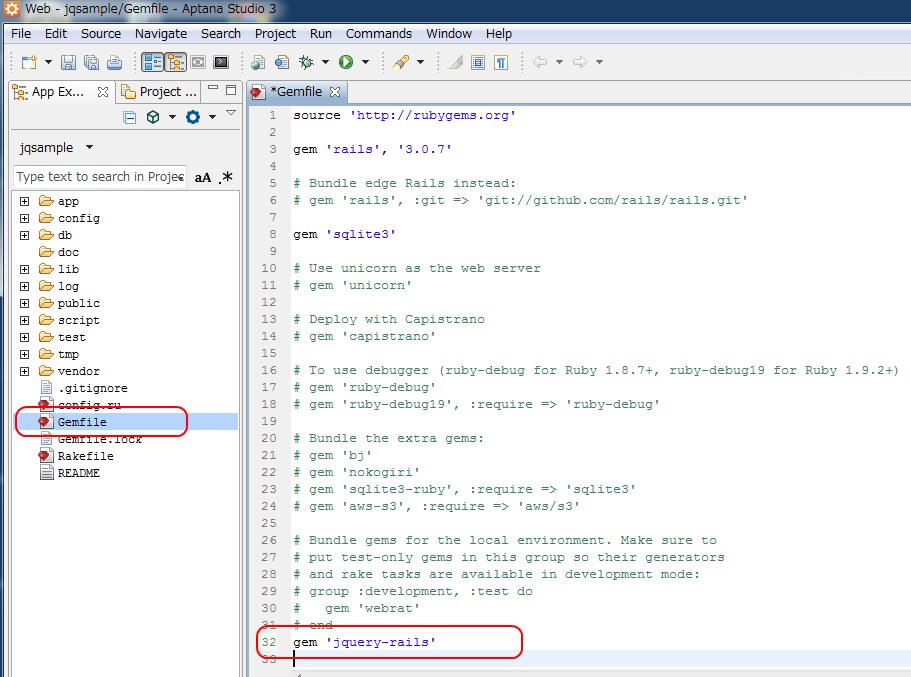Select Gemfile.lock in the file tree
Screen dimensions: 911x677
coord(99,439)
